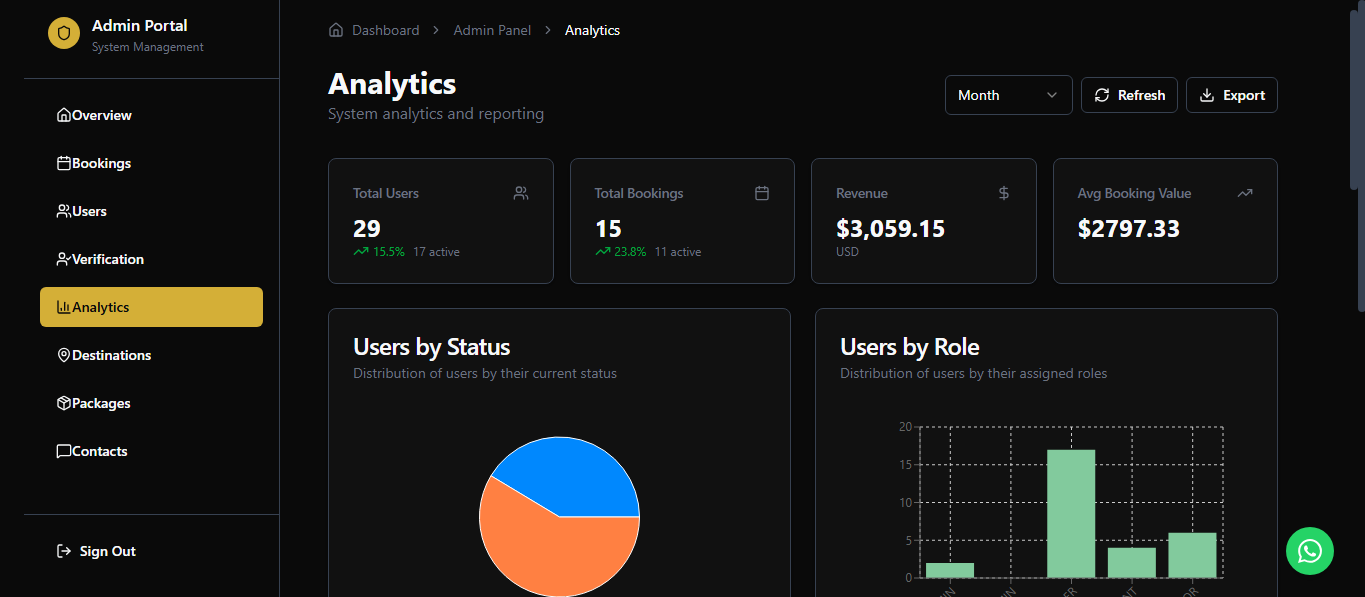This screenshot has width=1365, height=597.
Task: Click the map pin icon beside Destinations
Action: tap(63, 355)
